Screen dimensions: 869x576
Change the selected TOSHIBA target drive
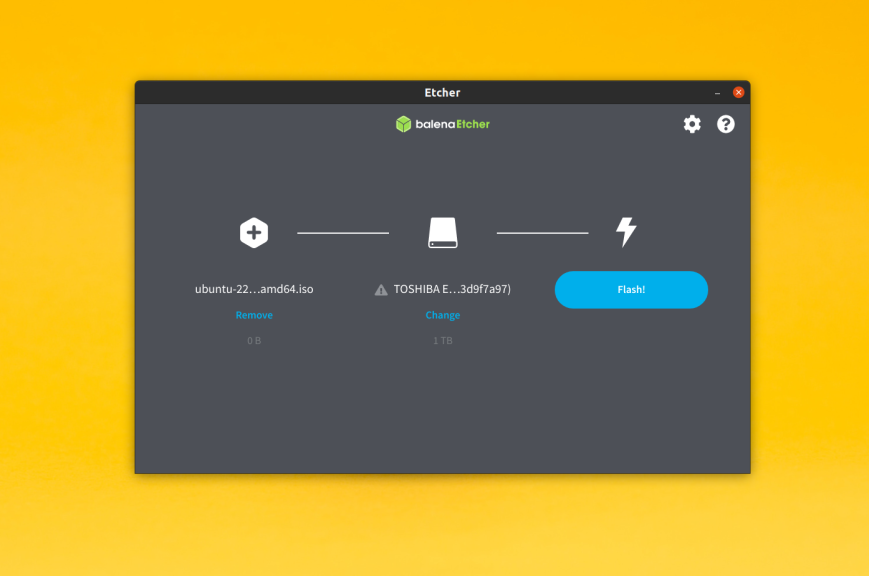(443, 315)
